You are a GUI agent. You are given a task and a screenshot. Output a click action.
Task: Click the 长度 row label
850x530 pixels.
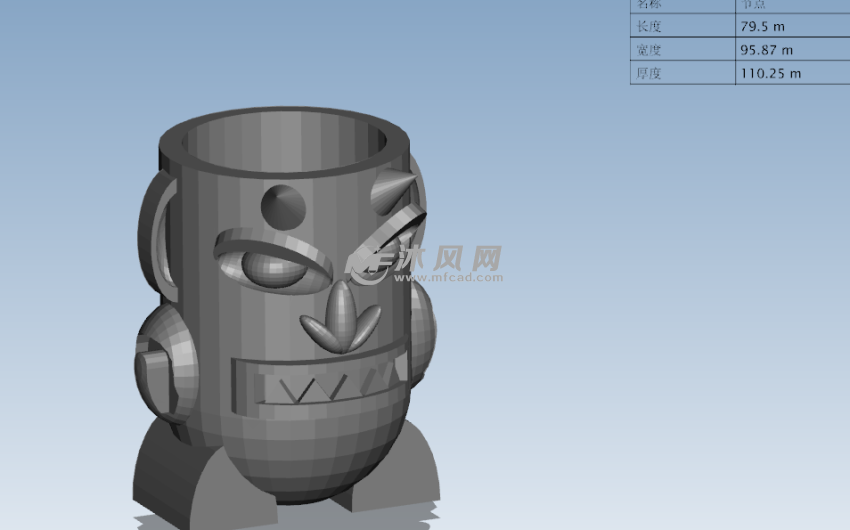649,26
